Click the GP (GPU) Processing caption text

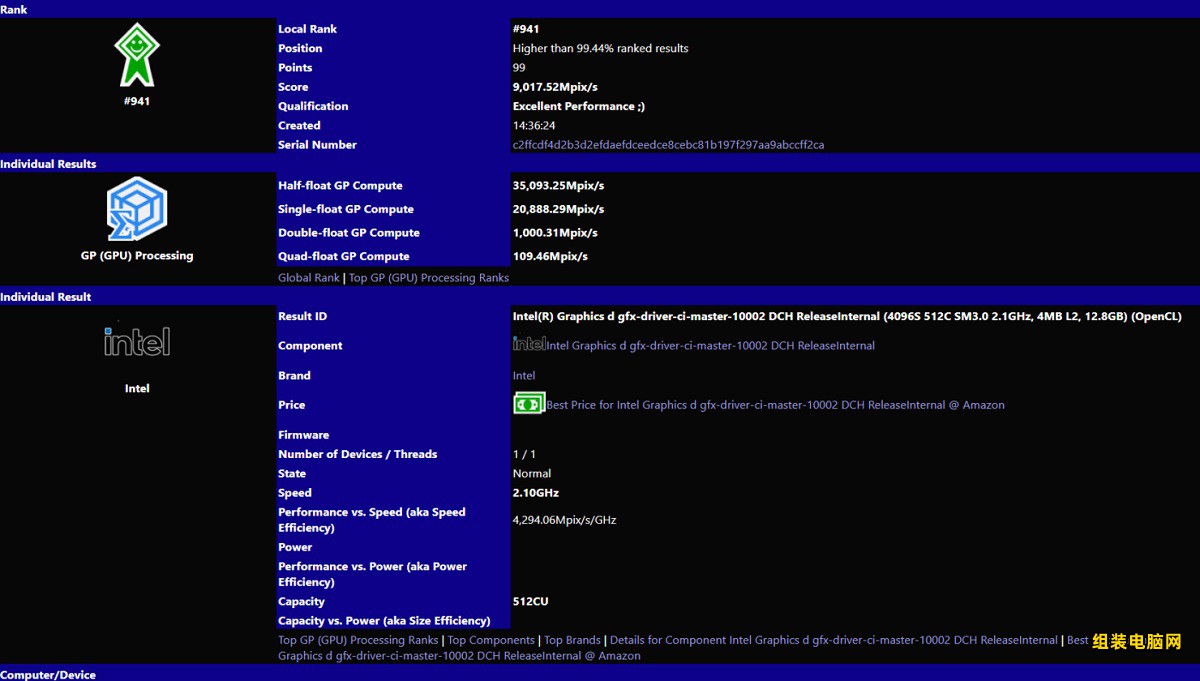pos(137,255)
